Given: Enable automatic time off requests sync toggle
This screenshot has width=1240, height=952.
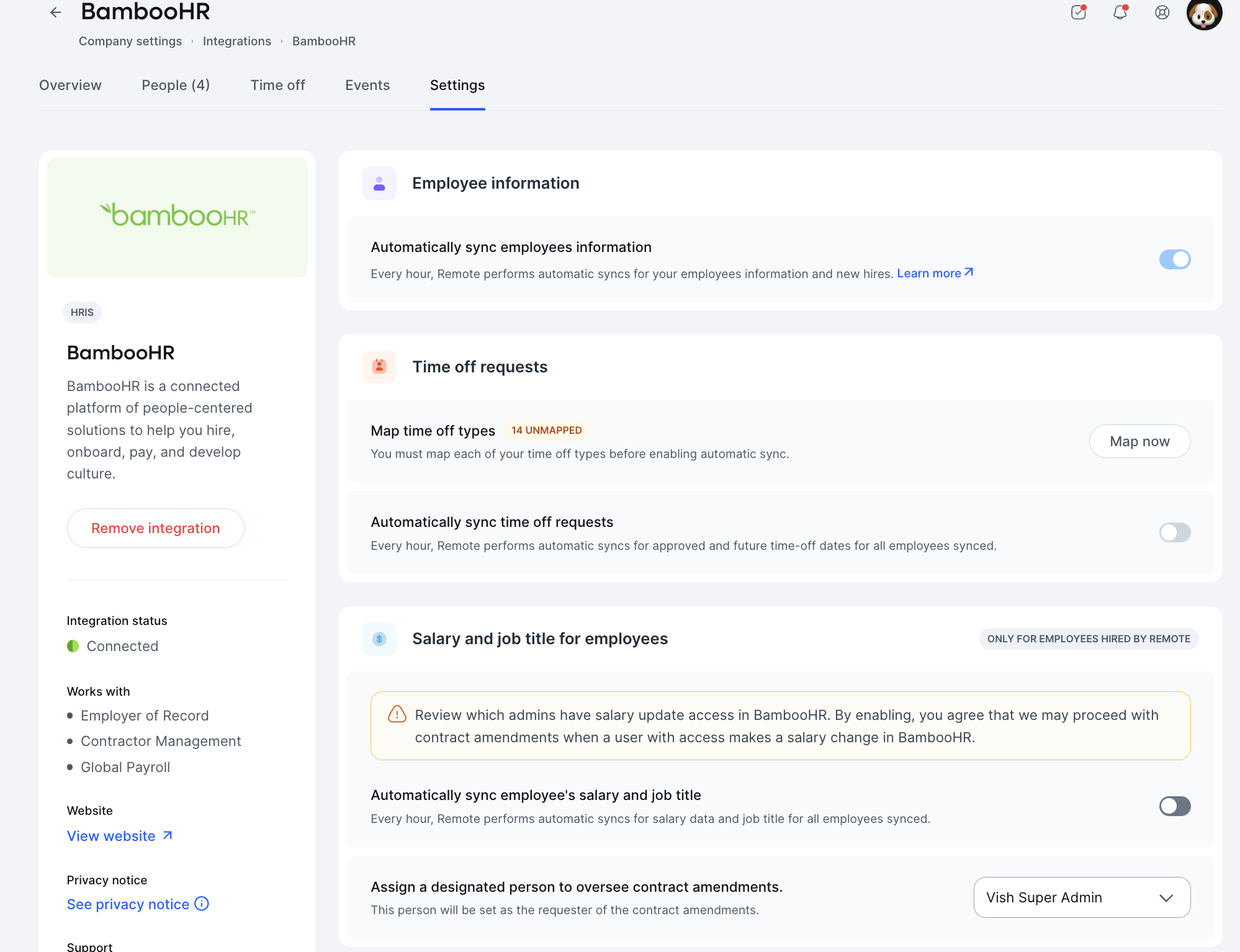Looking at the screenshot, I should [x=1174, y=532].
